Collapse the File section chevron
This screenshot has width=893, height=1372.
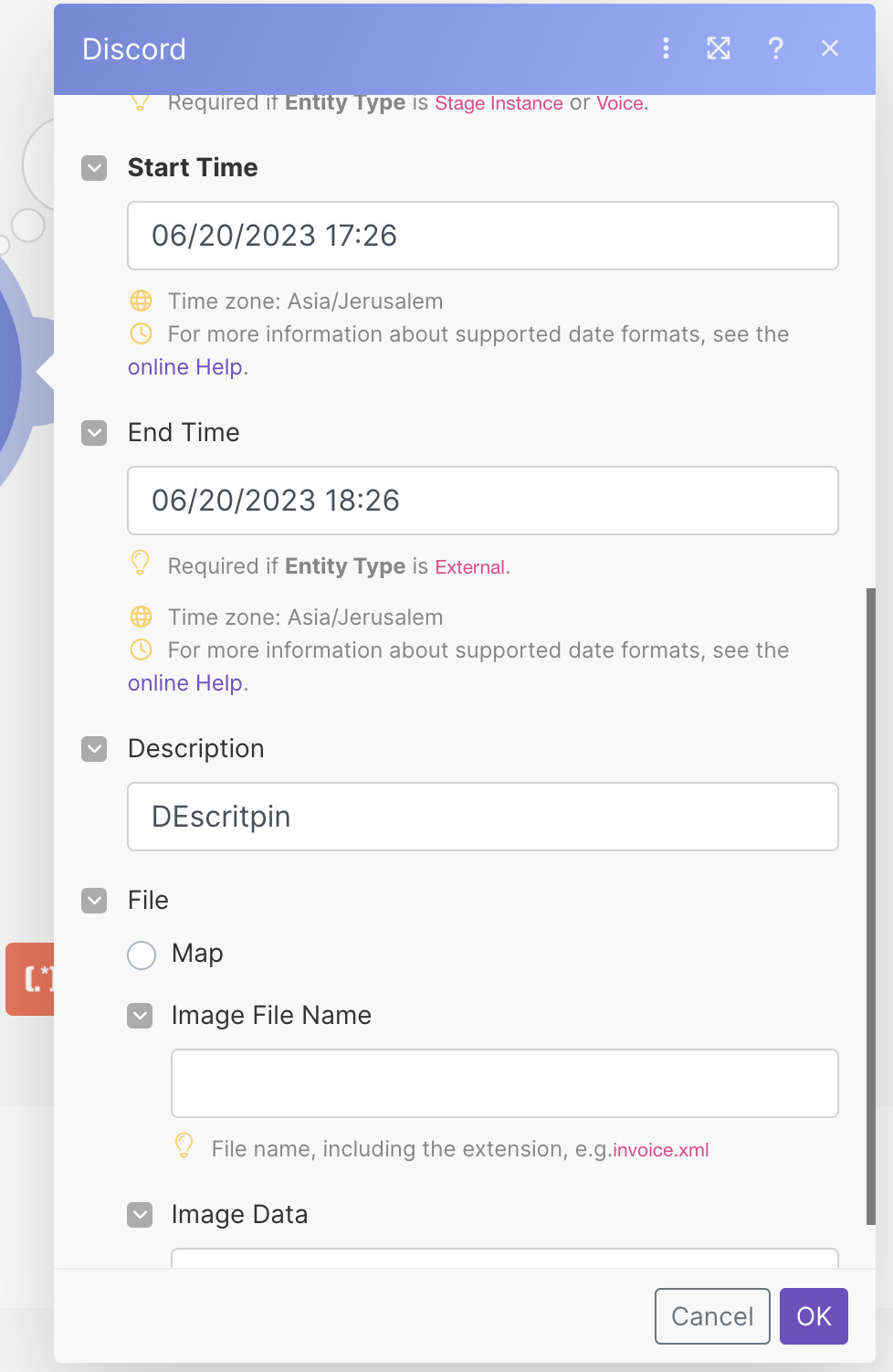pyautogui.click(x=94, y=901)
